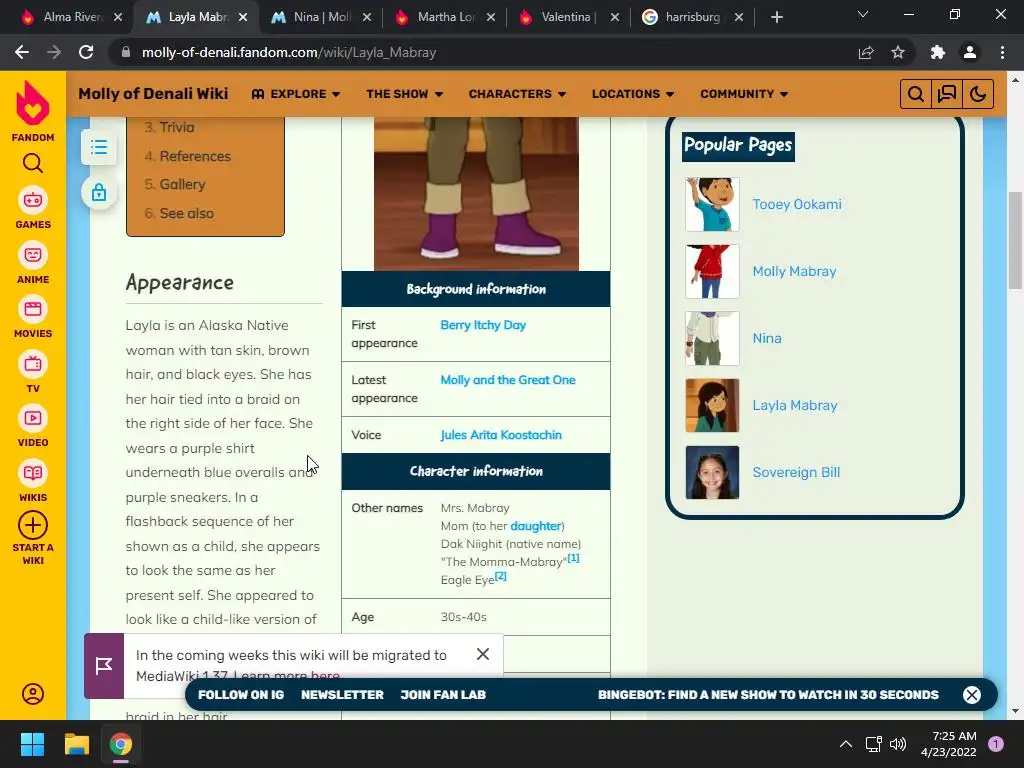Click Follow on IG
Viewport: 1024px width, 768px height.
point(241,695)
